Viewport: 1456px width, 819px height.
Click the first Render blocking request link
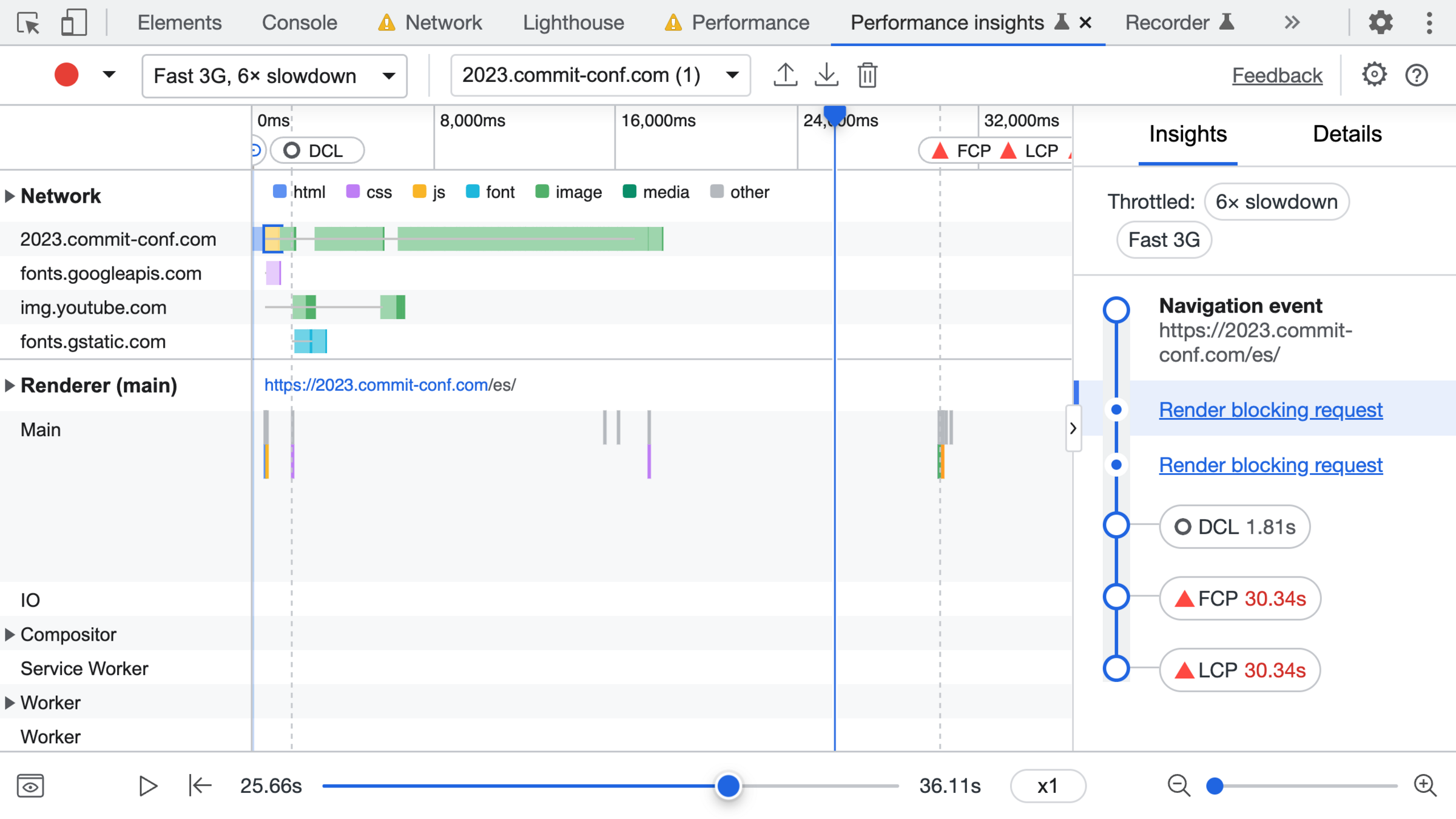pos(1270,410)
